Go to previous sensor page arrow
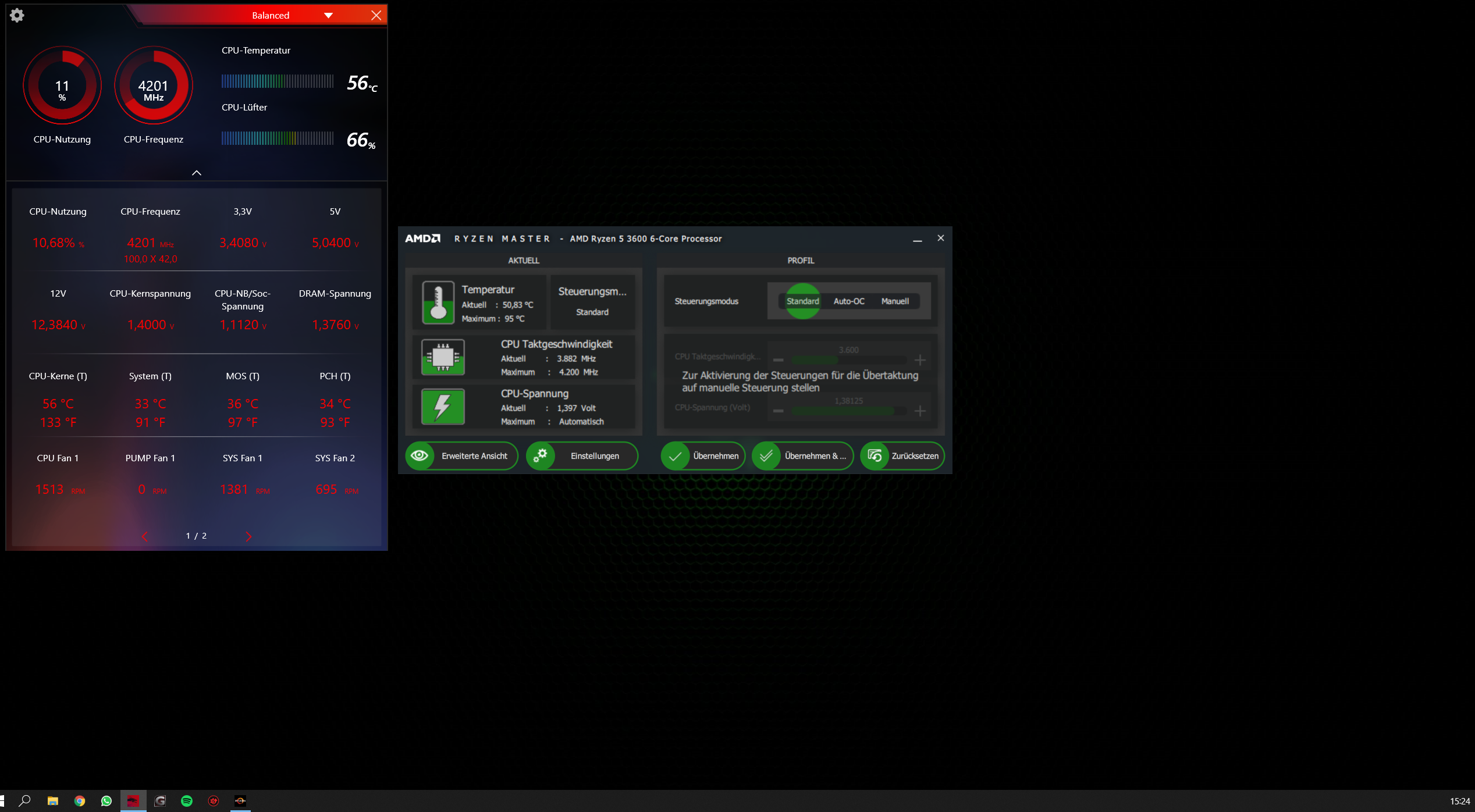 (145, 536)
